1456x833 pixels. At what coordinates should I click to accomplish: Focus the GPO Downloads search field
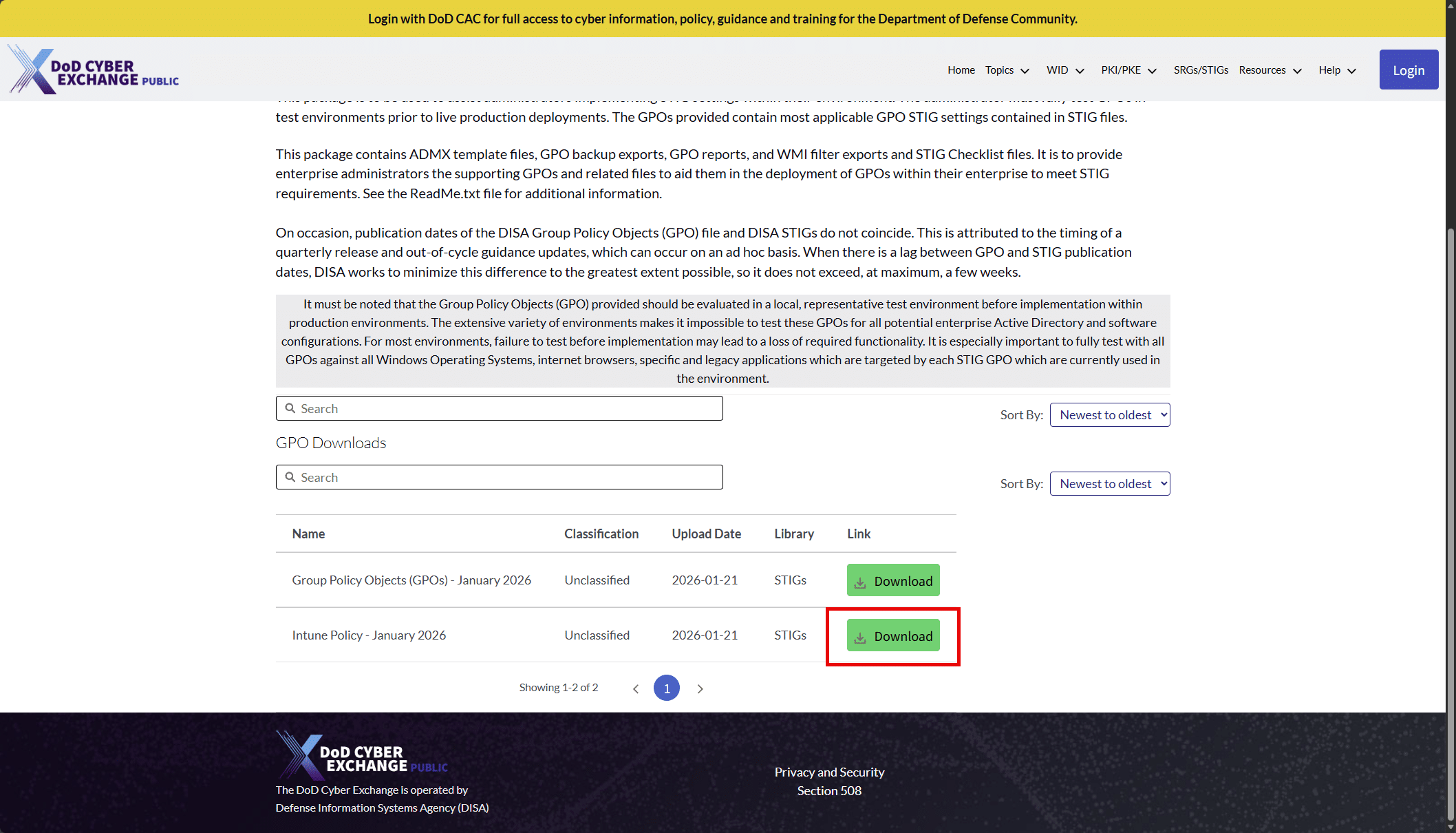tap(509, 477)
